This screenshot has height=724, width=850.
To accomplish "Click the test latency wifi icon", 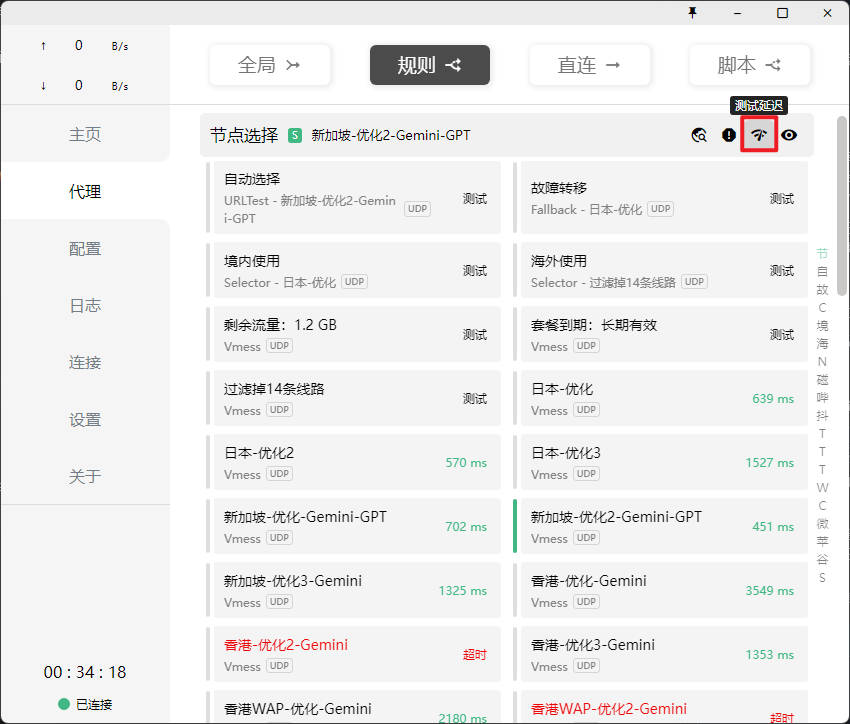I will pos(759,135).
